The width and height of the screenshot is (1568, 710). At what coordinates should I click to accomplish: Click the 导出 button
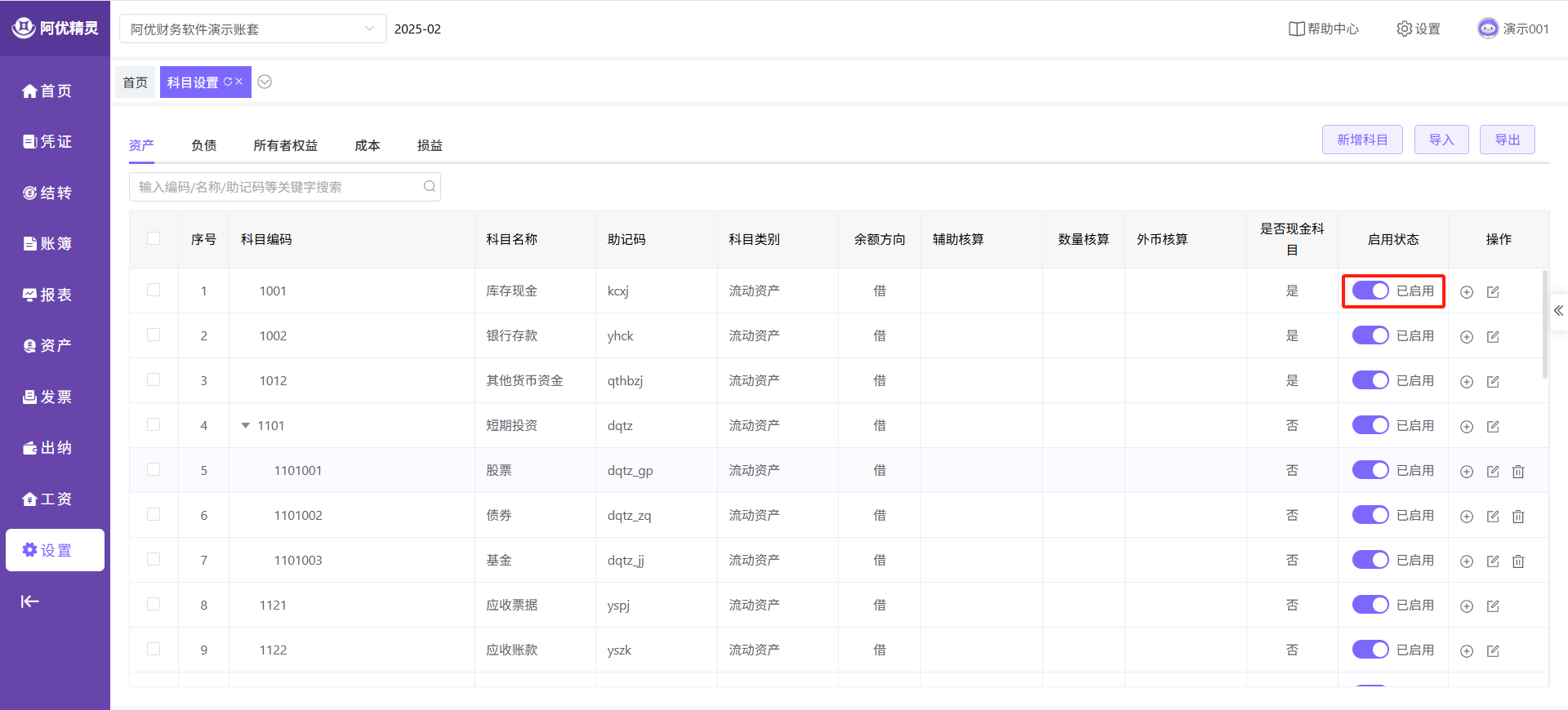pyautogui.click(x=1507, y=140)
